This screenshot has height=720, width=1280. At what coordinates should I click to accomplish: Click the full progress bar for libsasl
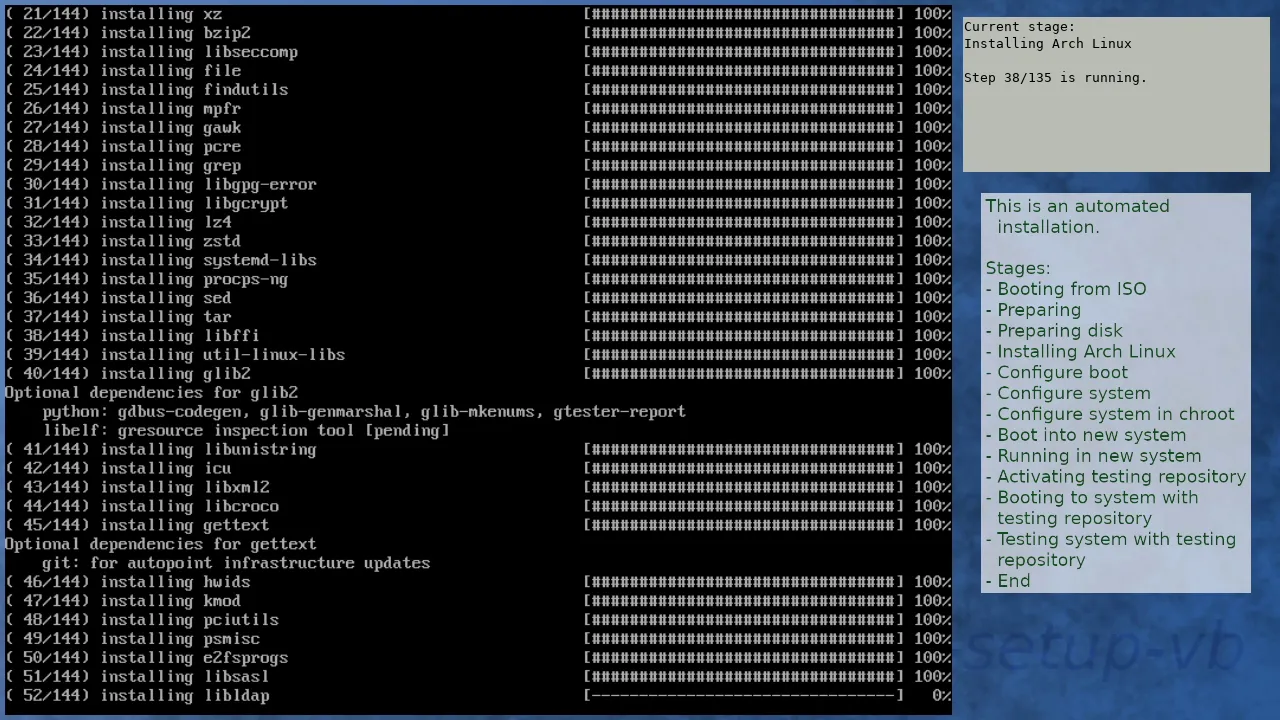[x=744, y=678]
